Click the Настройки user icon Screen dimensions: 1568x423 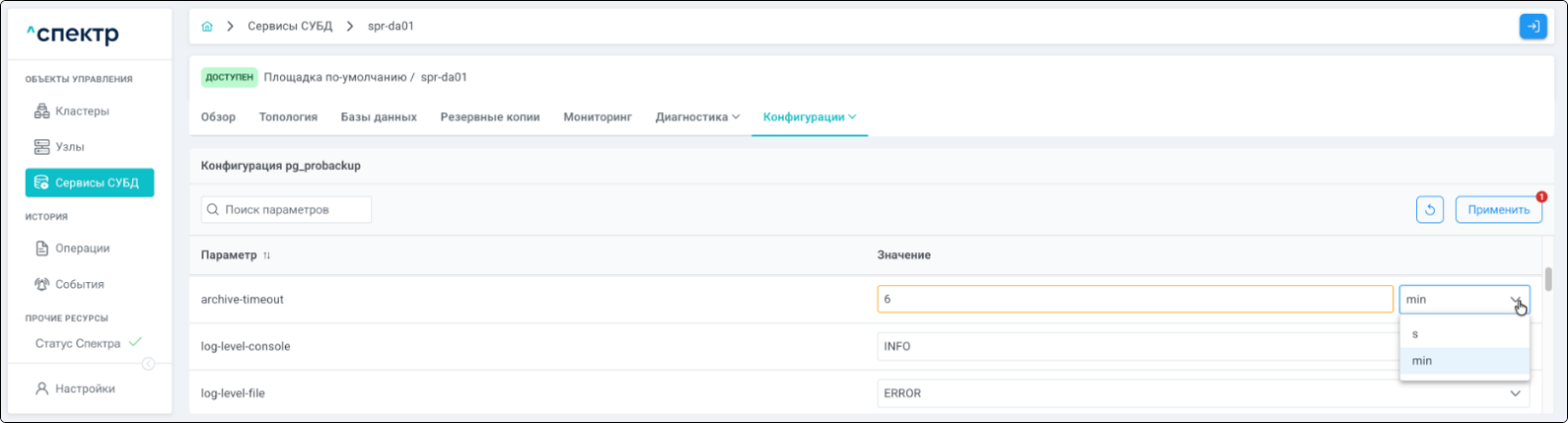[42, 389]
